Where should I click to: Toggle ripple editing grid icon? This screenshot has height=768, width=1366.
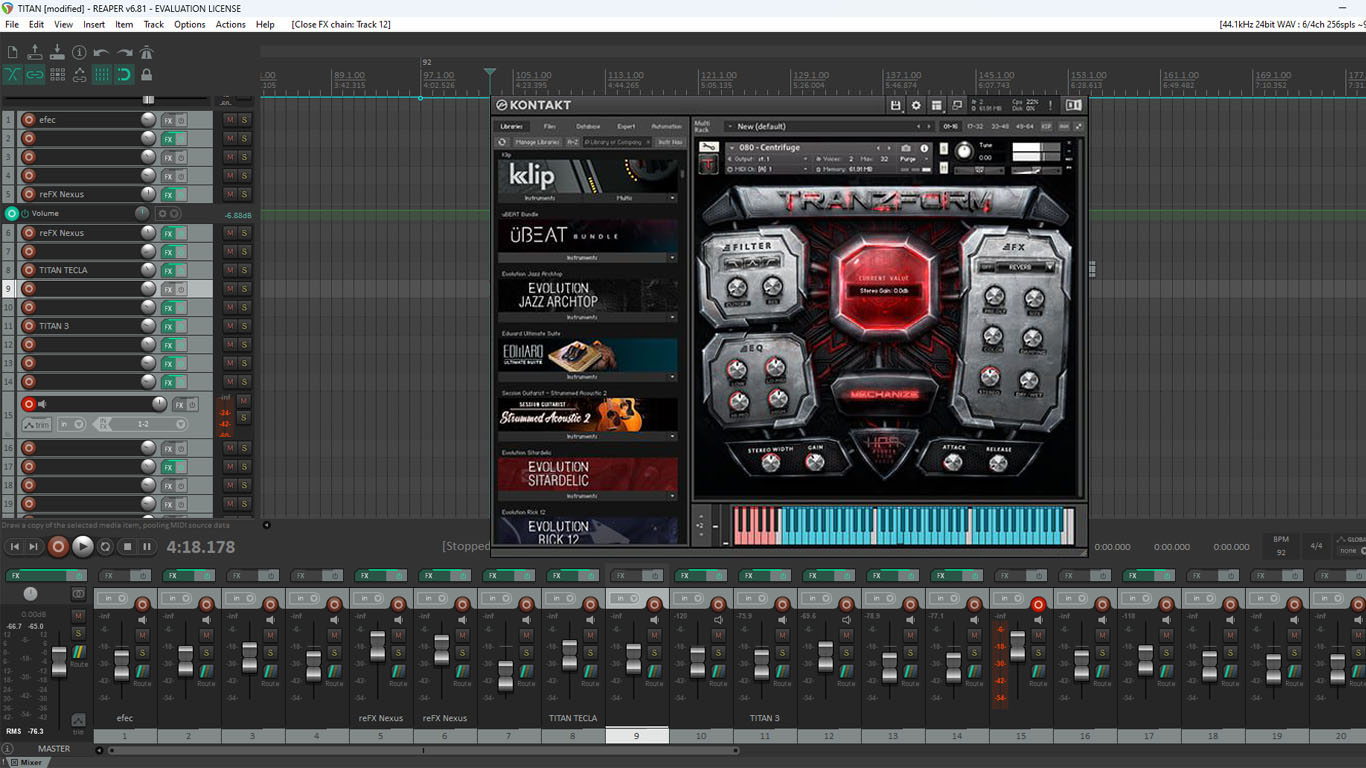click(x=57, y=74)
